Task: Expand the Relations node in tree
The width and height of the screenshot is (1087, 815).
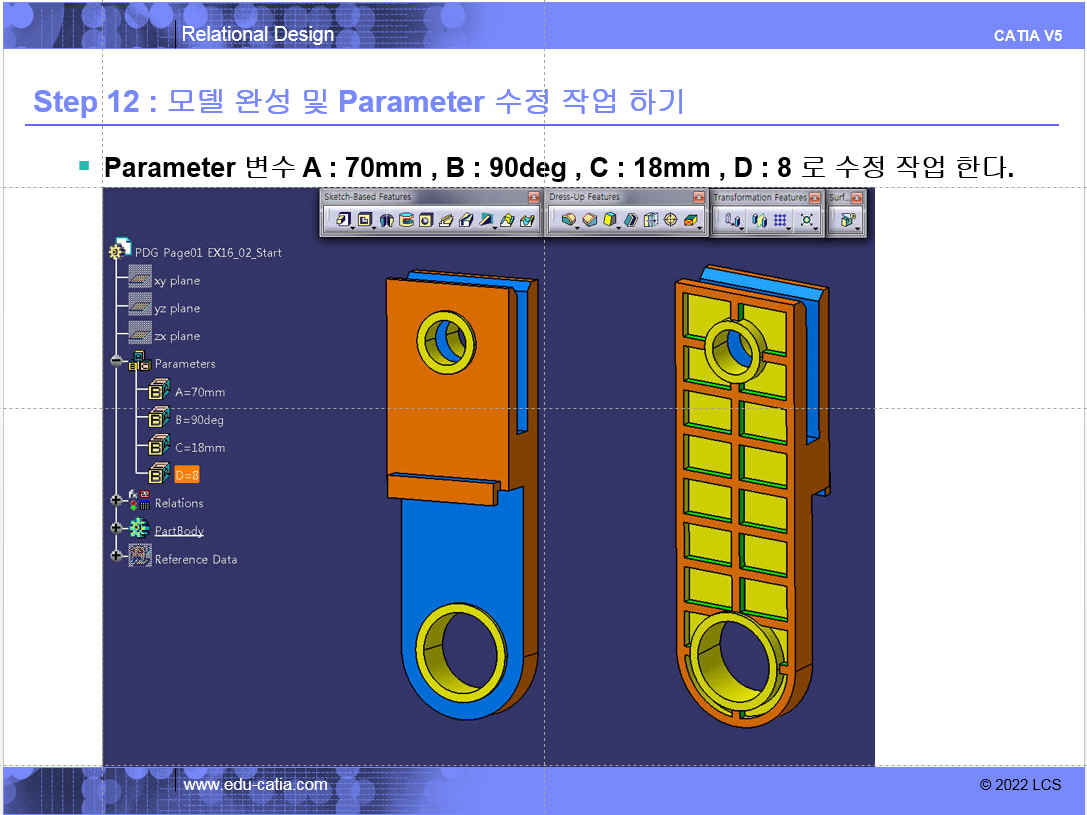Action: pyautogui.click(x=116, y=500)
